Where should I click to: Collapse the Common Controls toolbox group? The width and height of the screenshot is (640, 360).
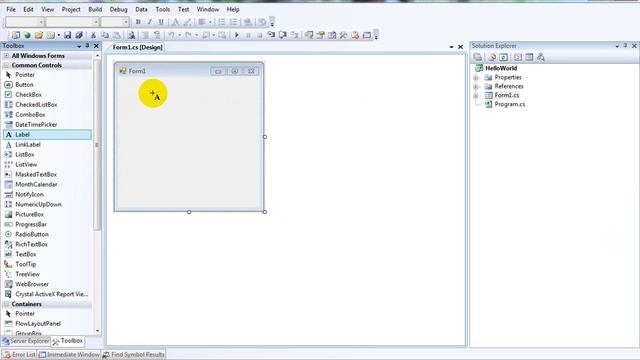tap(6, 65)
